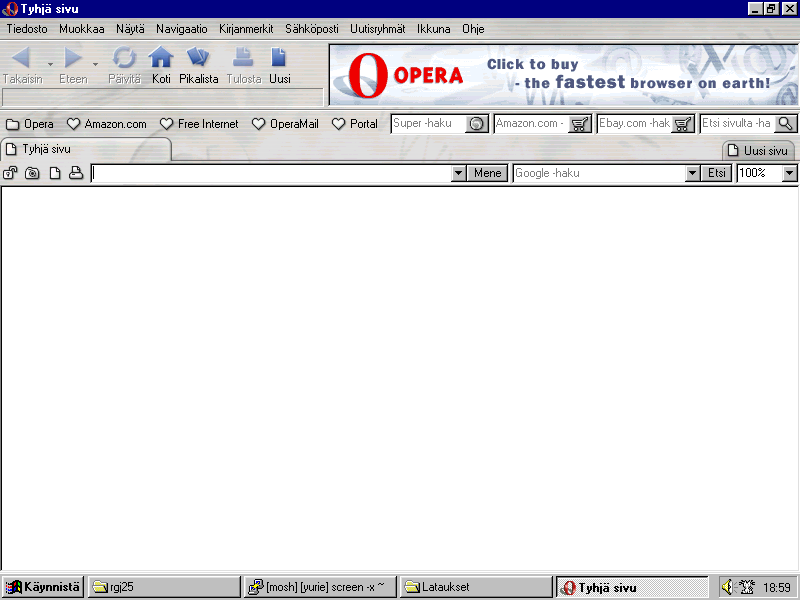Toggle image loading camera icon
This screenshot has width=800, height=600.
32,173
